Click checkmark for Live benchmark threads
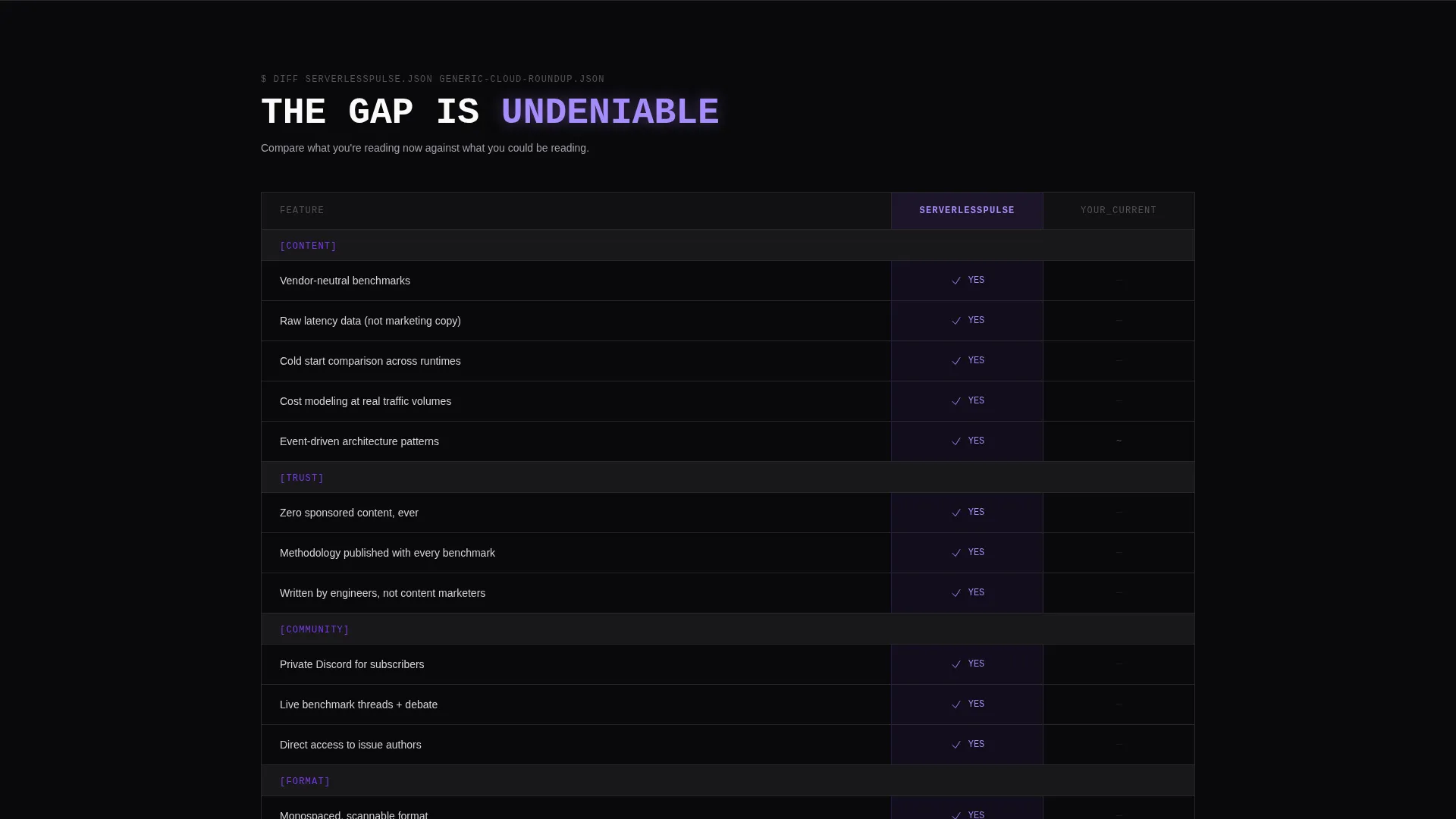The image size is (1456, 819). coord(956,704)
